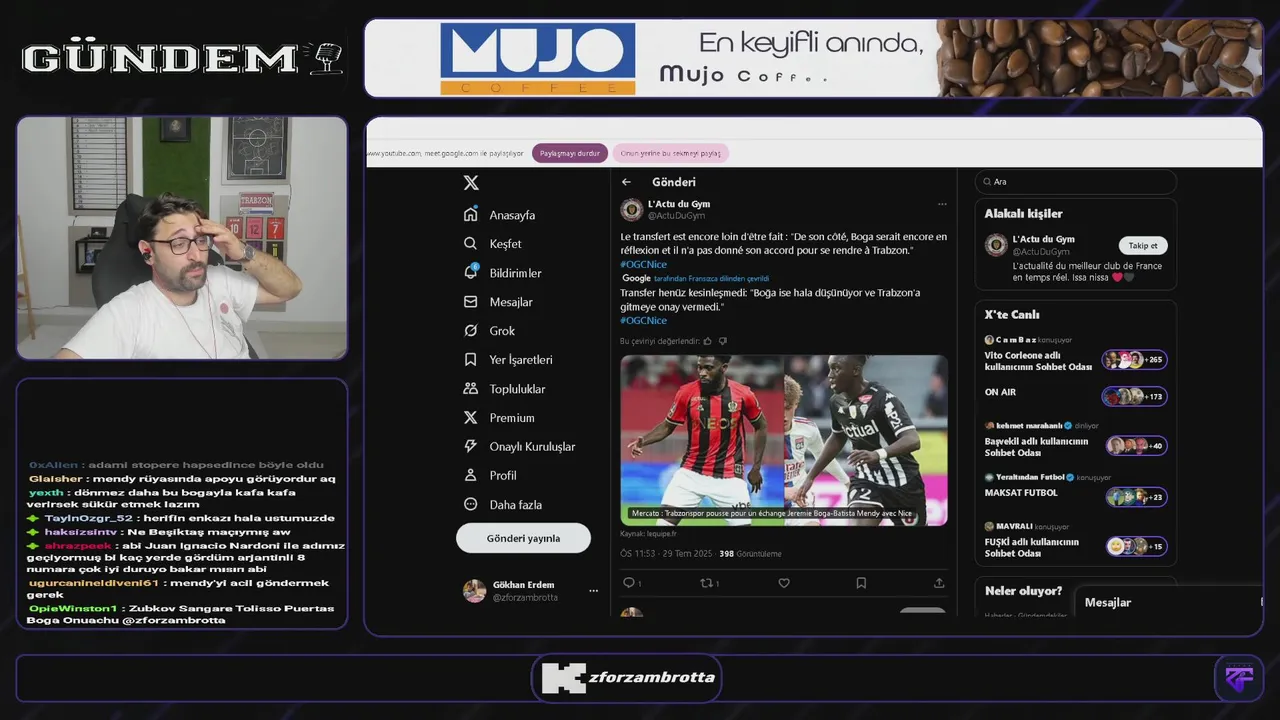The width and height of the screenshot is (1280, 720).
Task: Rate translation with thumbs down
Action: pos(723,341)
